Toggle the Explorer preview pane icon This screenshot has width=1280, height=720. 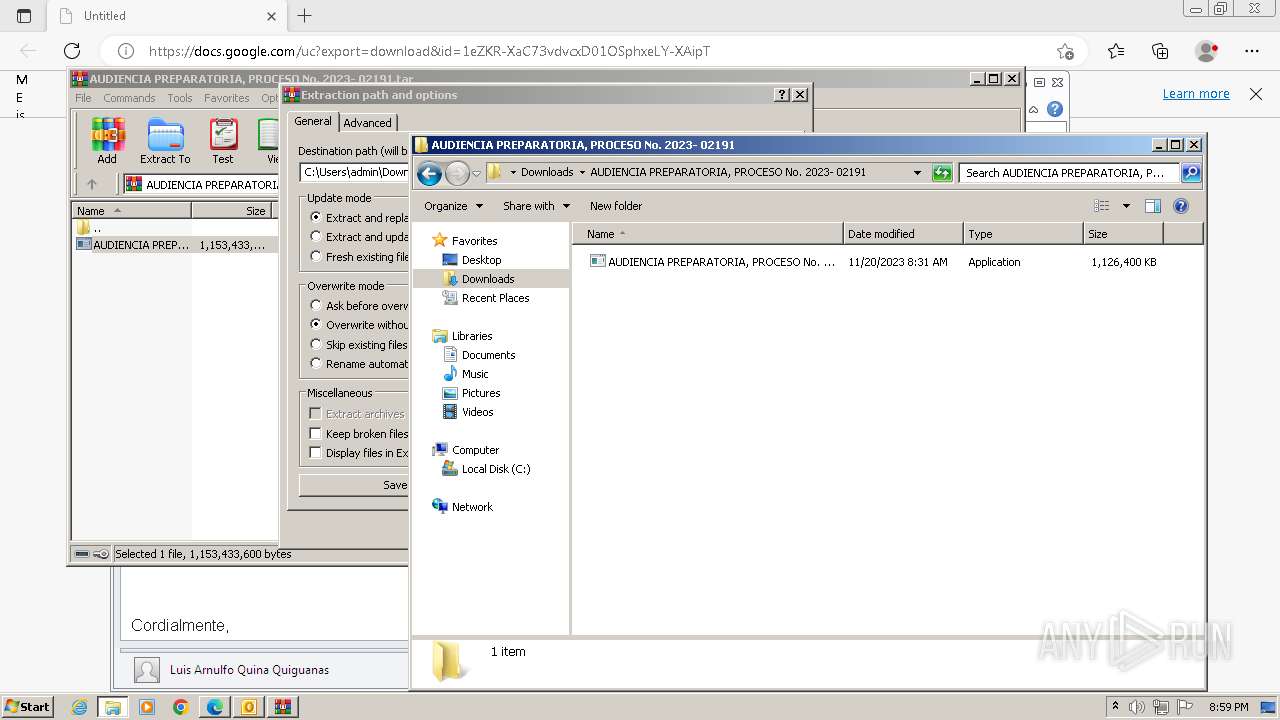[1152, 206]
